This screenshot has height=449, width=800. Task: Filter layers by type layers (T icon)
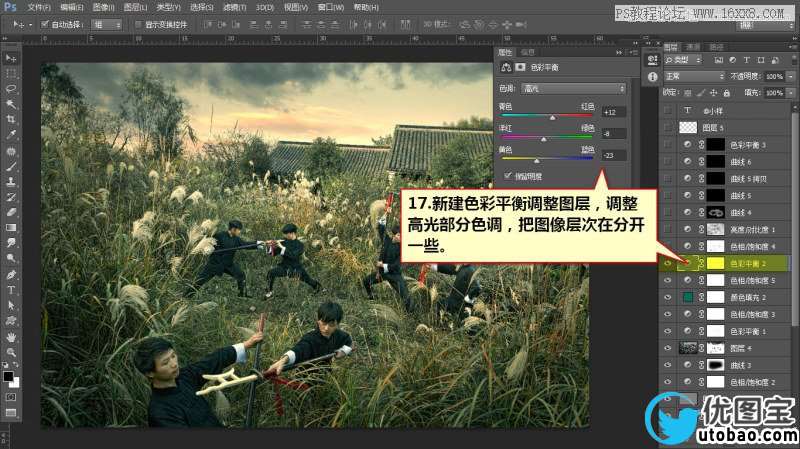coord(746,60)
